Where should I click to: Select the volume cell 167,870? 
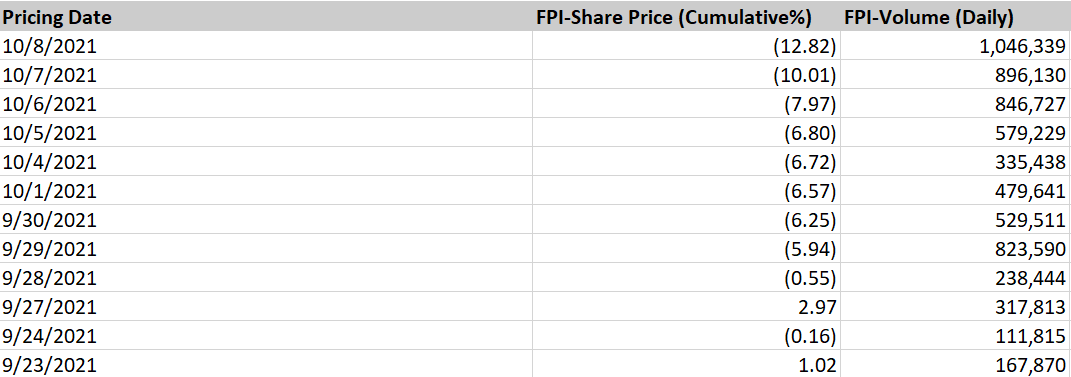[x=956, y=364]
